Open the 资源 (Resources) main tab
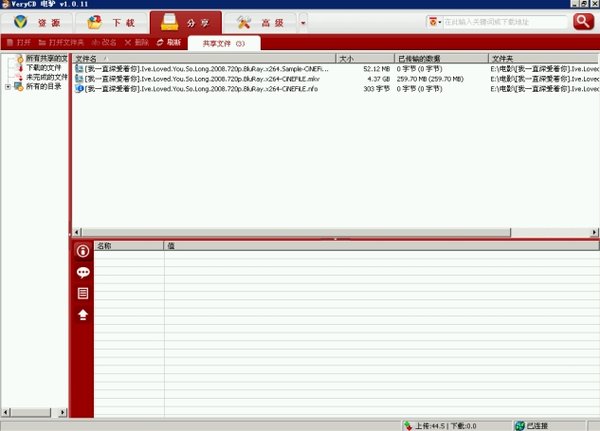The height and width of the screenshot is (431, 600). pos(37,23)
